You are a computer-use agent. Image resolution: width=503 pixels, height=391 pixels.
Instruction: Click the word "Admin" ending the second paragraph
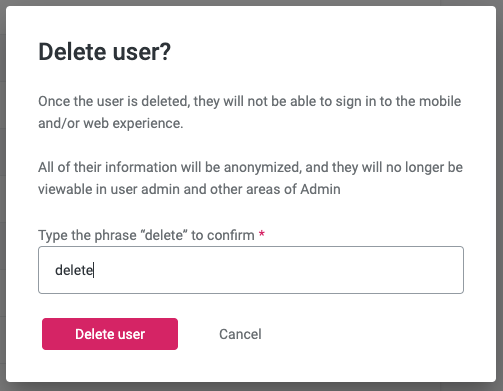(320, 189)
